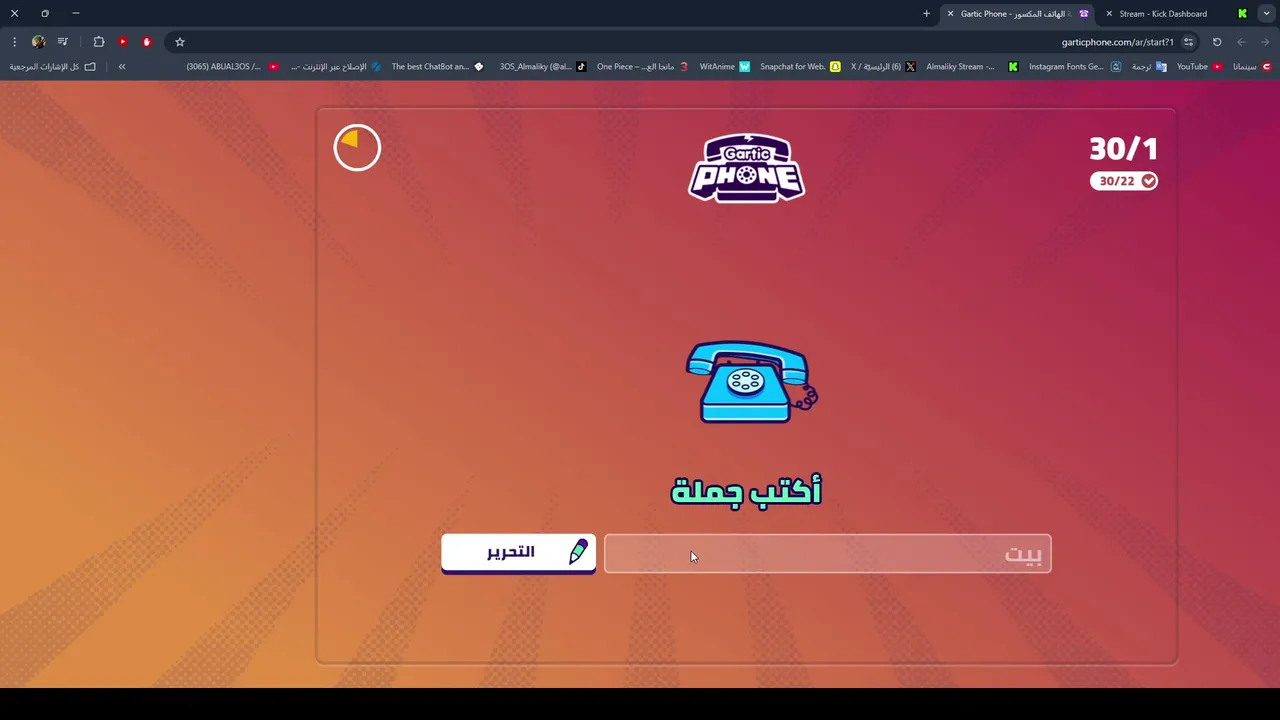The height and width of the screenshot is (720, 1280).
Task: Click the red YouTube extension icon
Action: tap(122, 42)
